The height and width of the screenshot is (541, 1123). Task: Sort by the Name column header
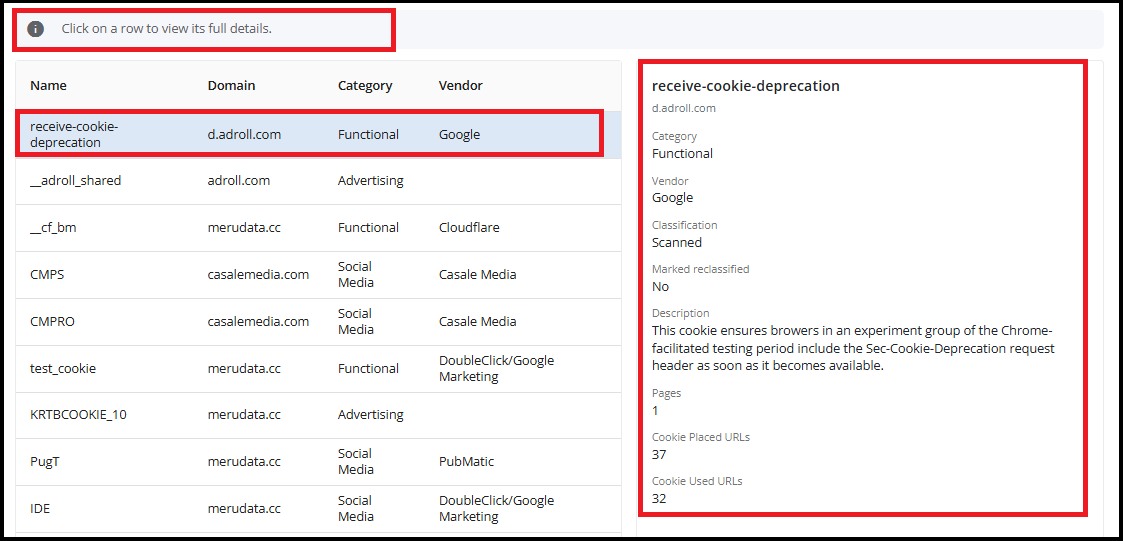coord(48,85)
